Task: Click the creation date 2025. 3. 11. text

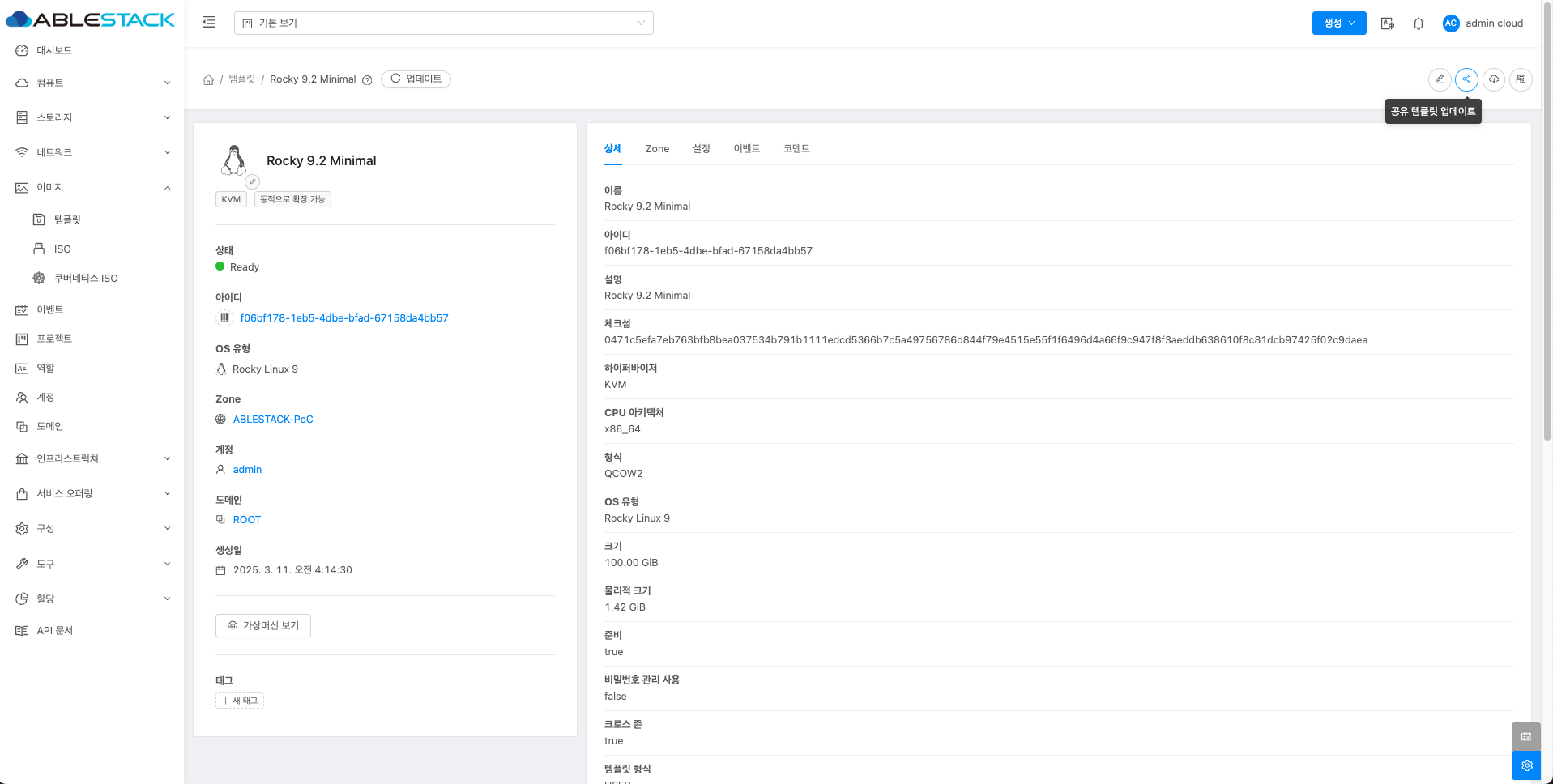Action: pyautogui.click(x=292, y=570)
